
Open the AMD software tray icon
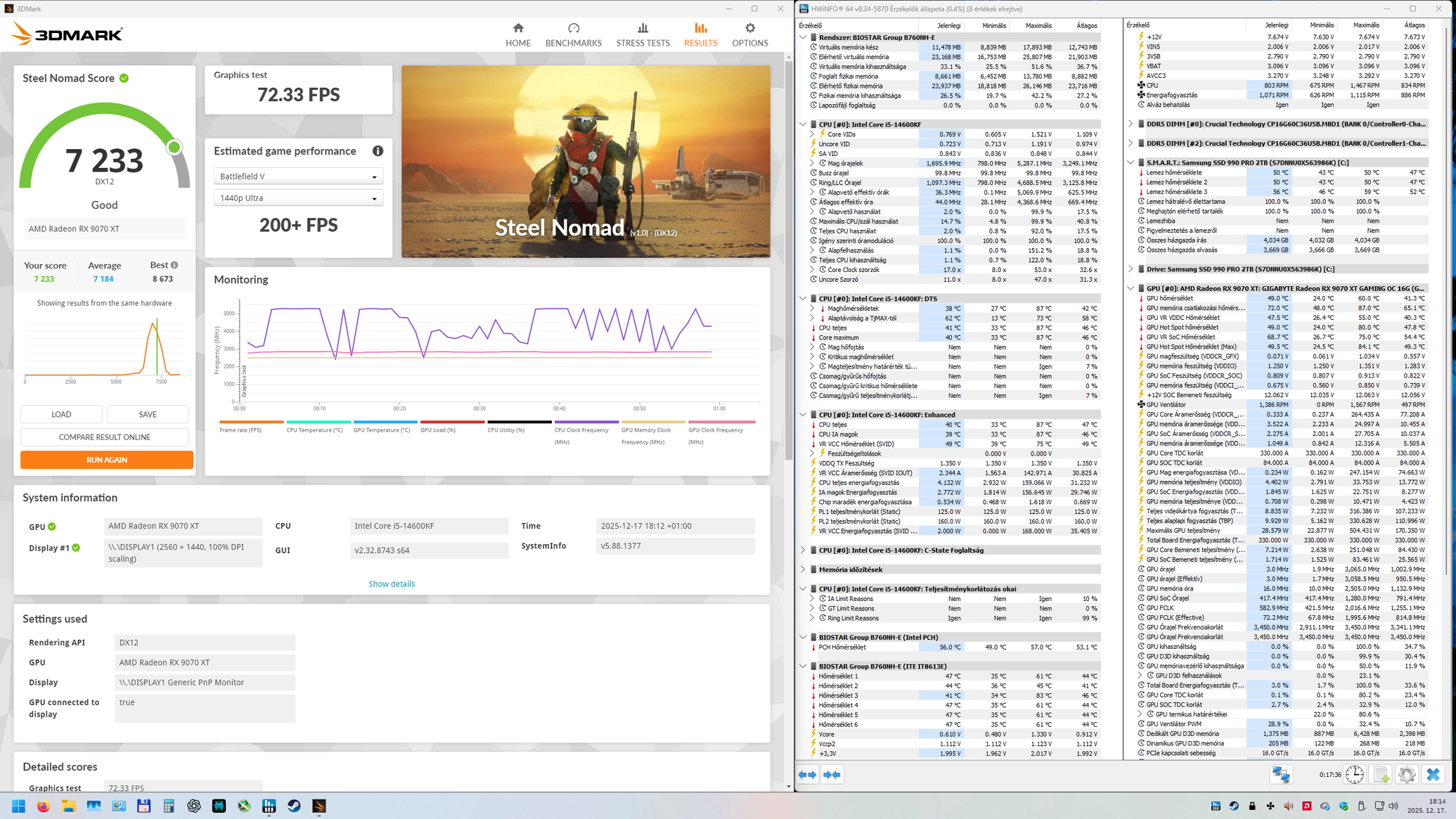pyautogui.click(x=1307, y=806)
